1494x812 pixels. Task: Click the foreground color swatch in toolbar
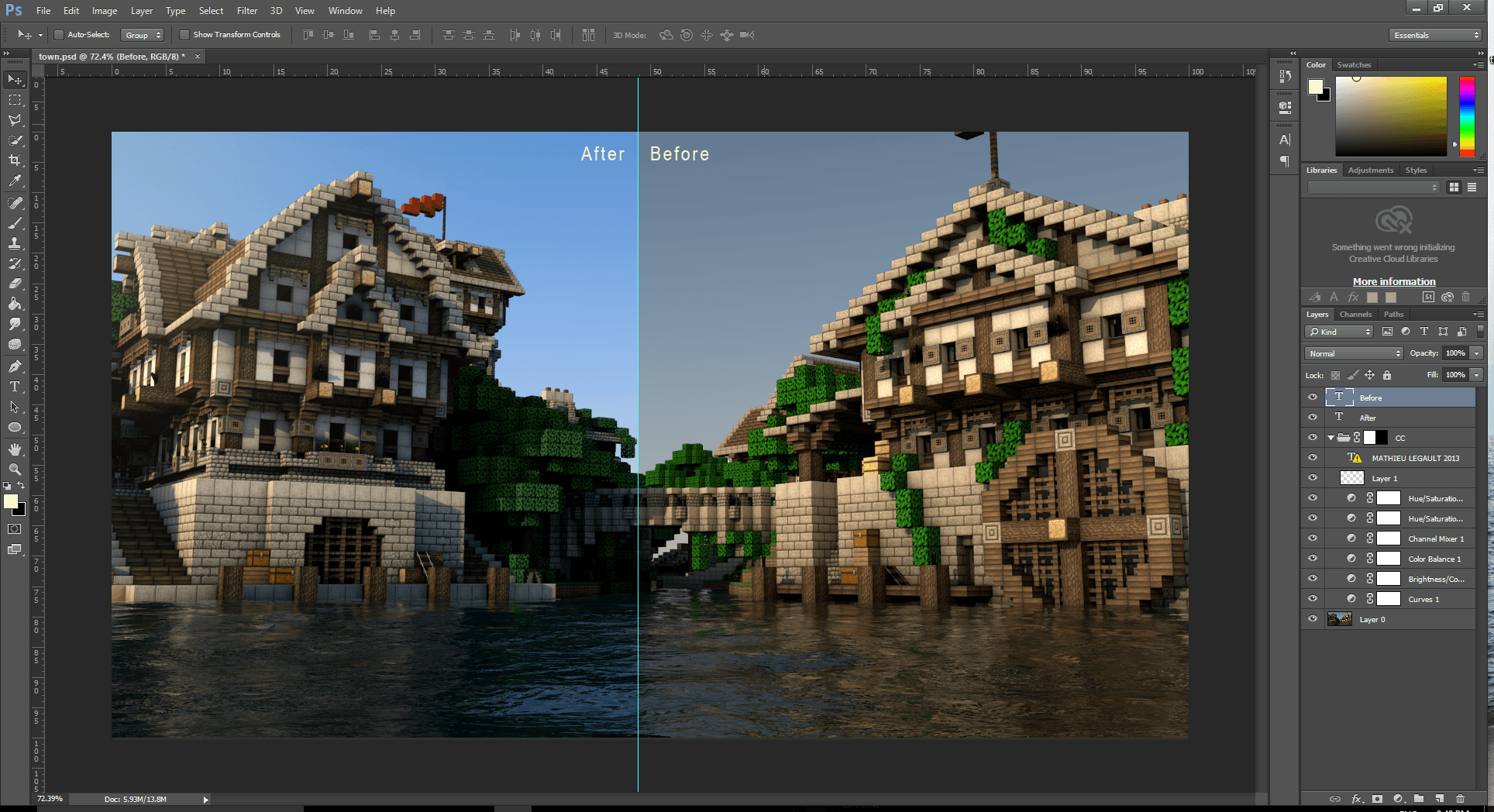11,501
